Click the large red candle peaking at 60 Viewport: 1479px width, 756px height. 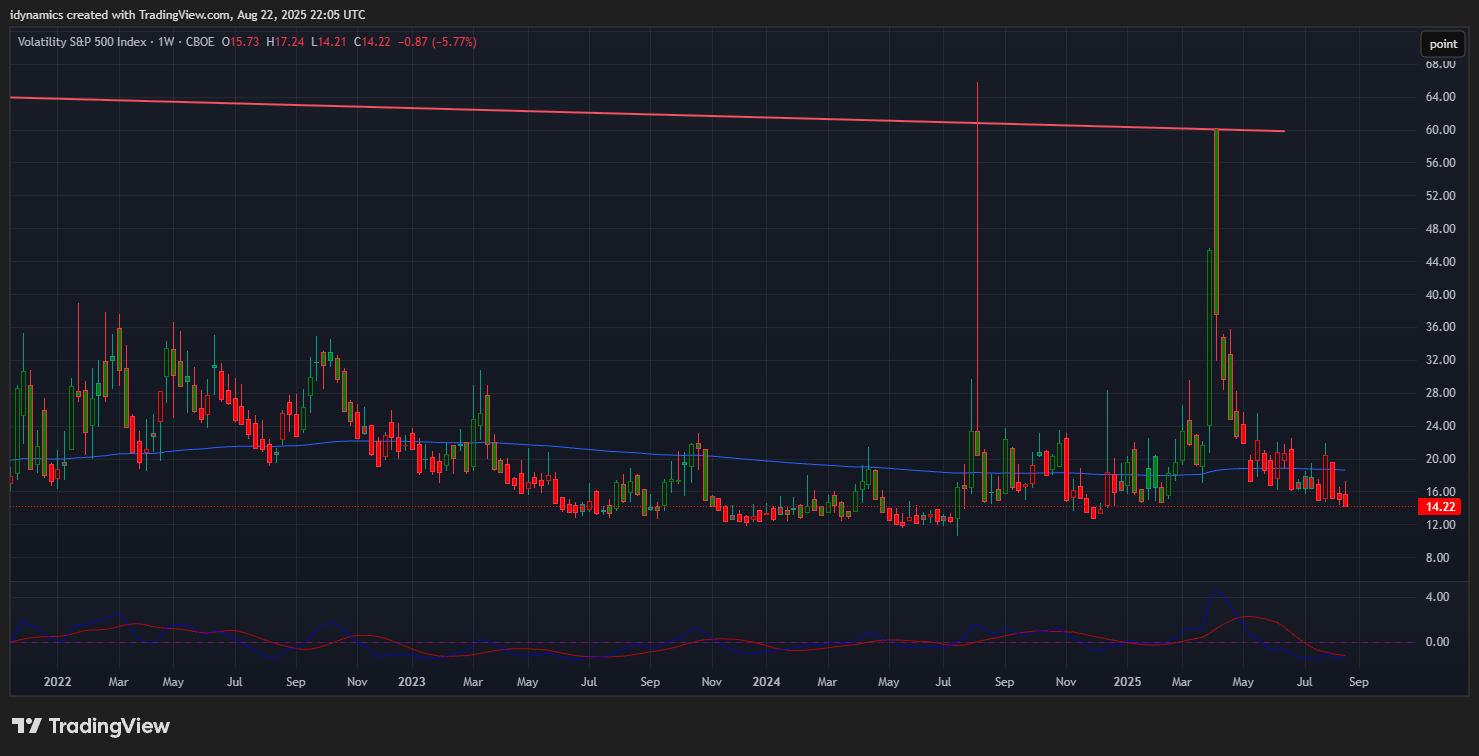(1216, 222)
